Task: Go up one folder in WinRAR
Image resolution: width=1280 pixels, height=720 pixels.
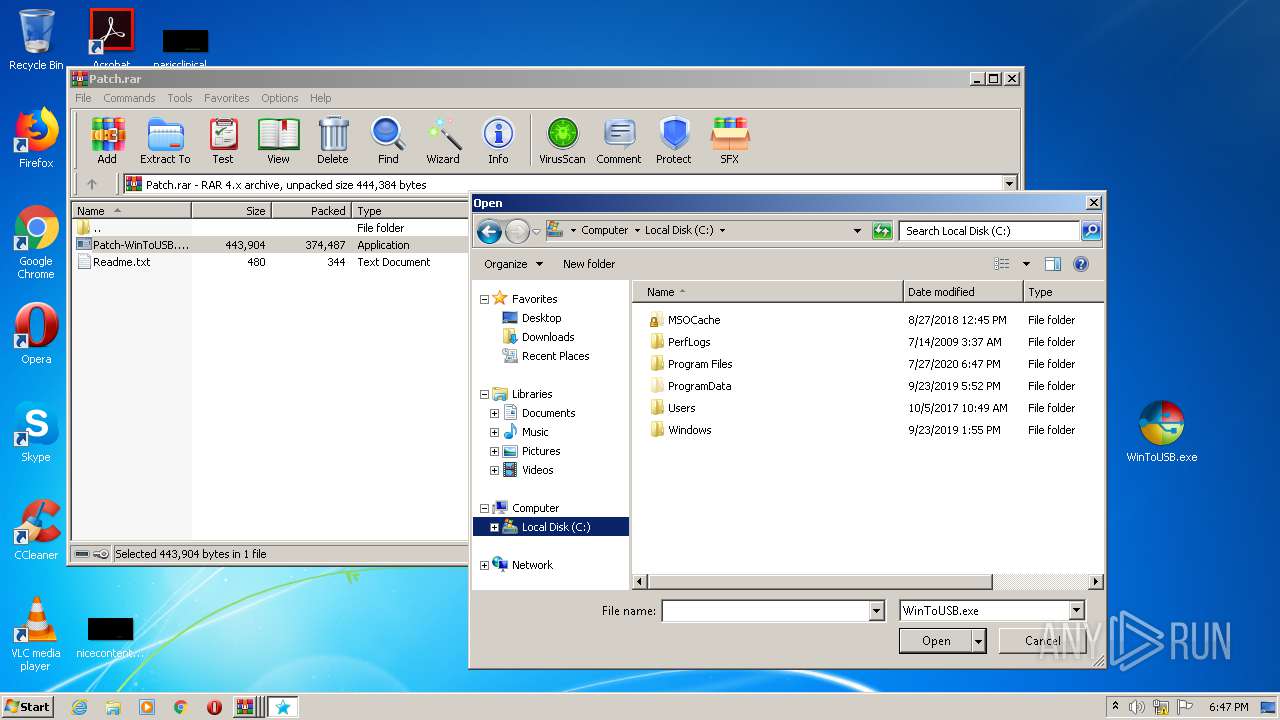Action: [x=92, y=184]
